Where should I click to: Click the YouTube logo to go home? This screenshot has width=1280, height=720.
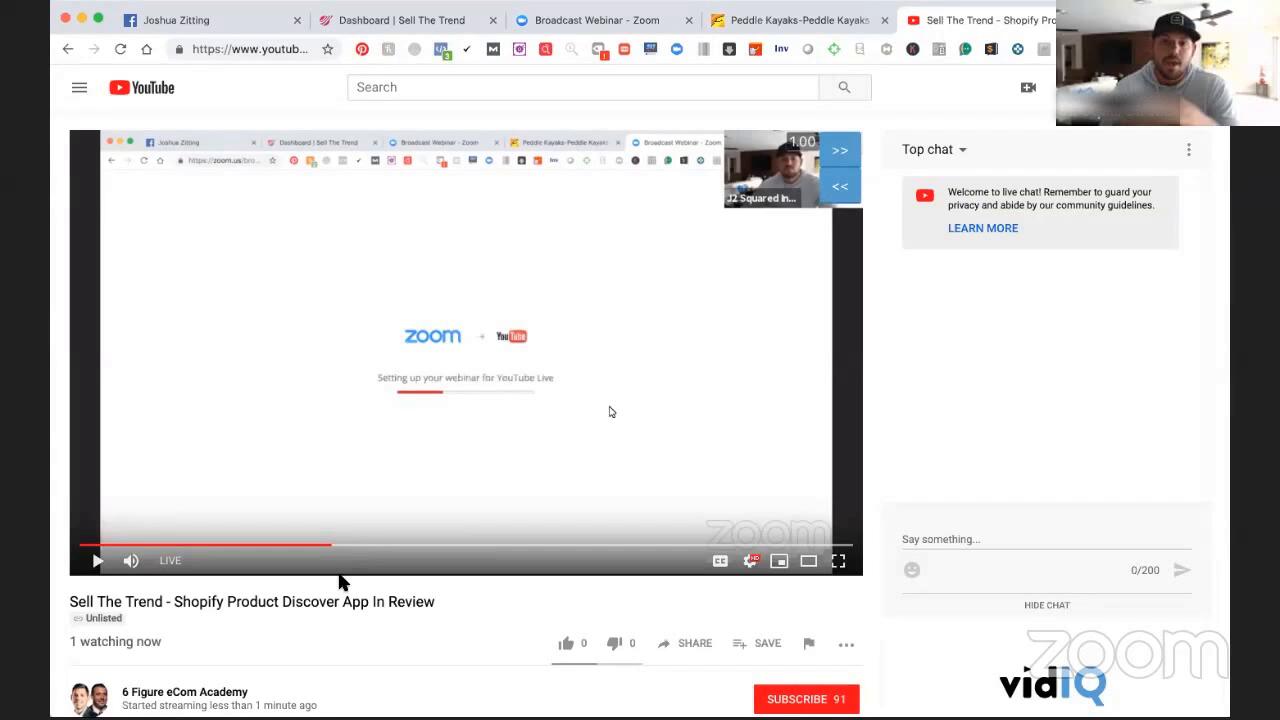point(142,88)
